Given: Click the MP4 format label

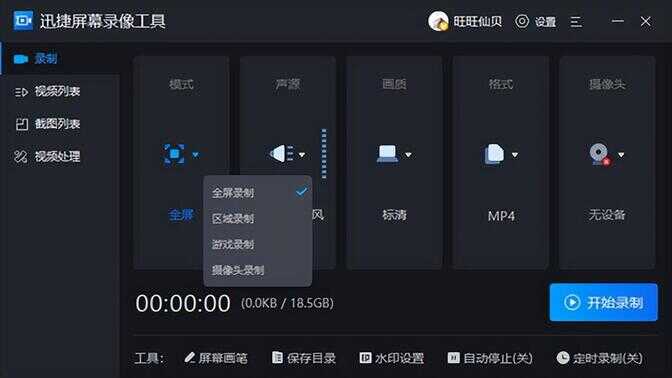Looking at the screenshot, I should [x=501, y=216].
